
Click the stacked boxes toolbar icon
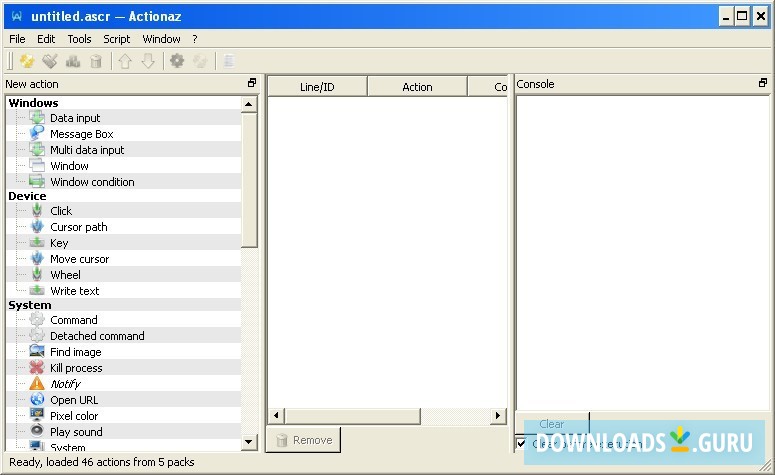73,61
